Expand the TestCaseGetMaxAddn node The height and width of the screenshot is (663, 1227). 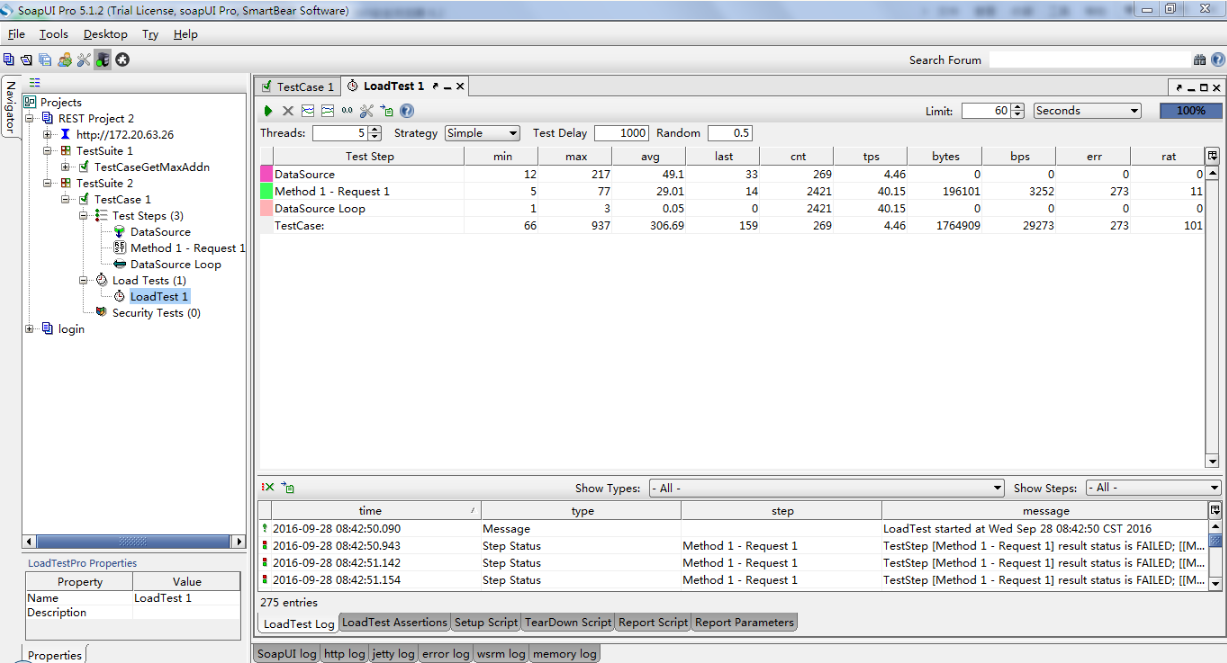66,167
